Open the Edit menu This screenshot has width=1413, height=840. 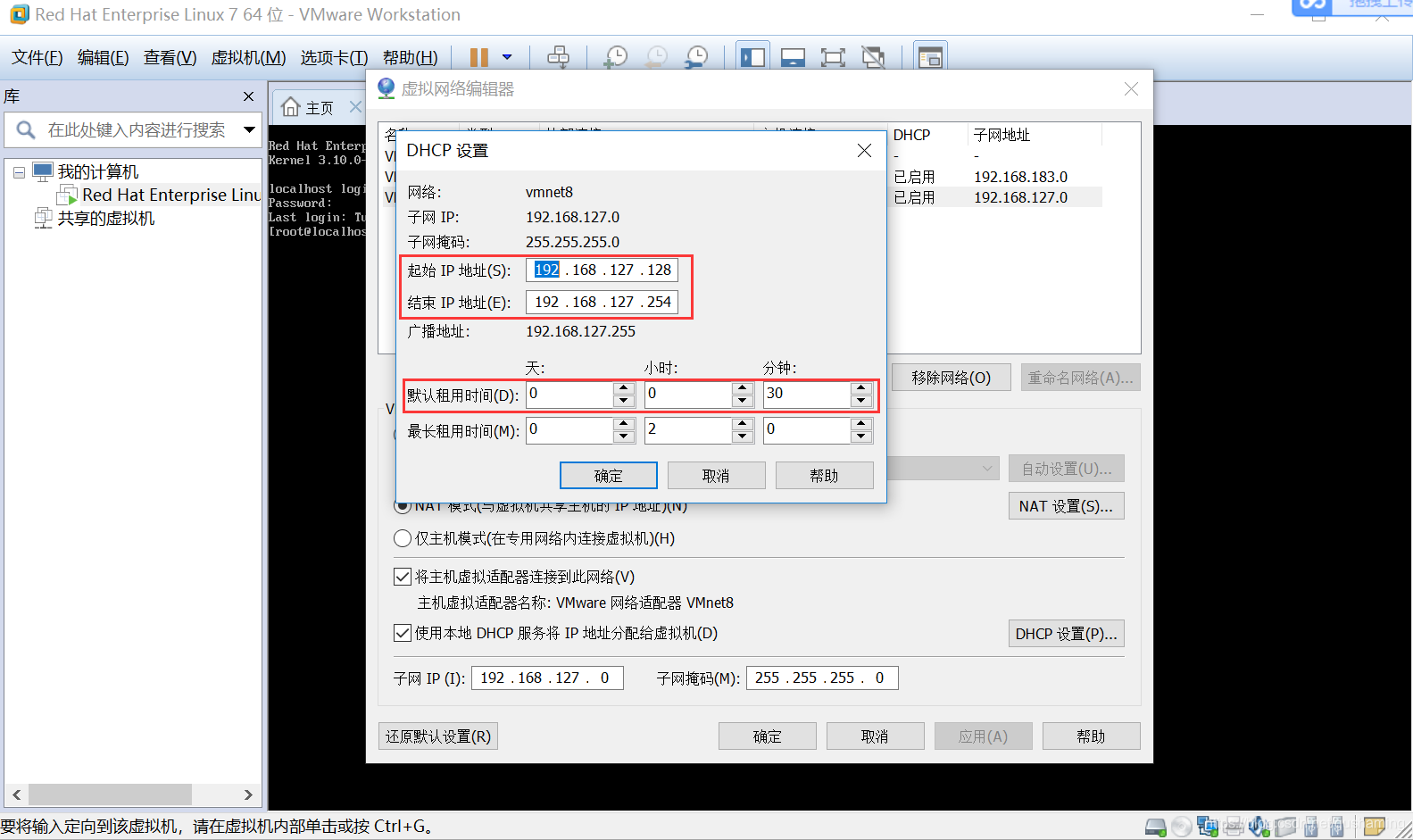coord(103,58)
